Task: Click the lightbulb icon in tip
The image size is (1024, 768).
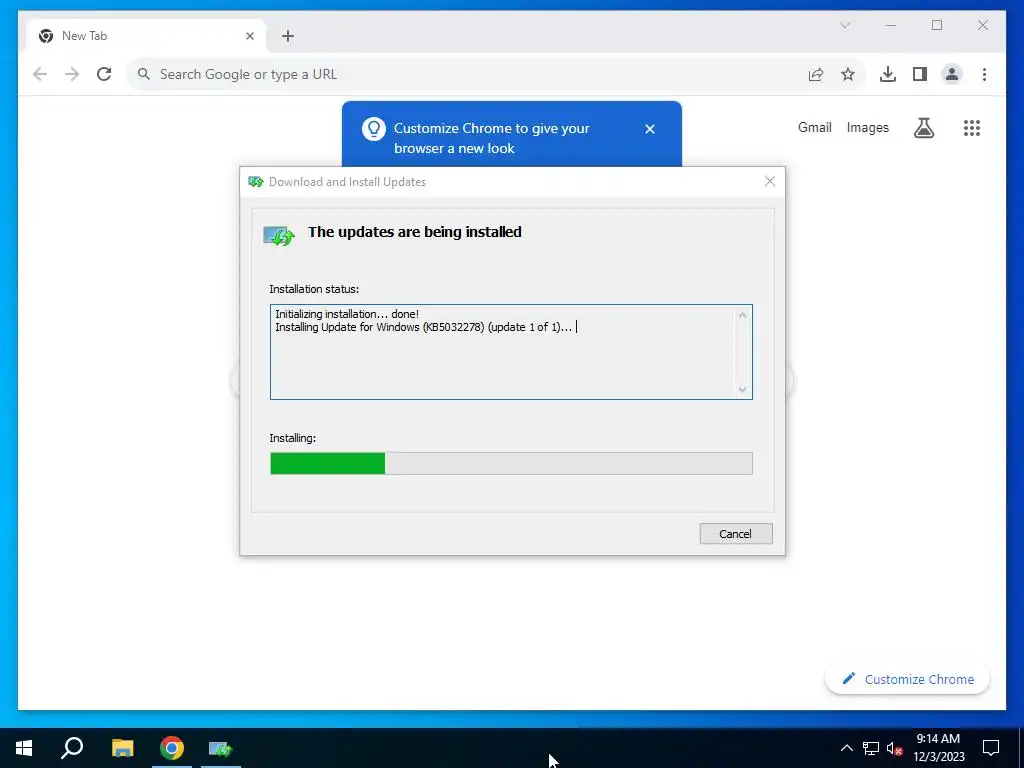Action: coord(374,129)
